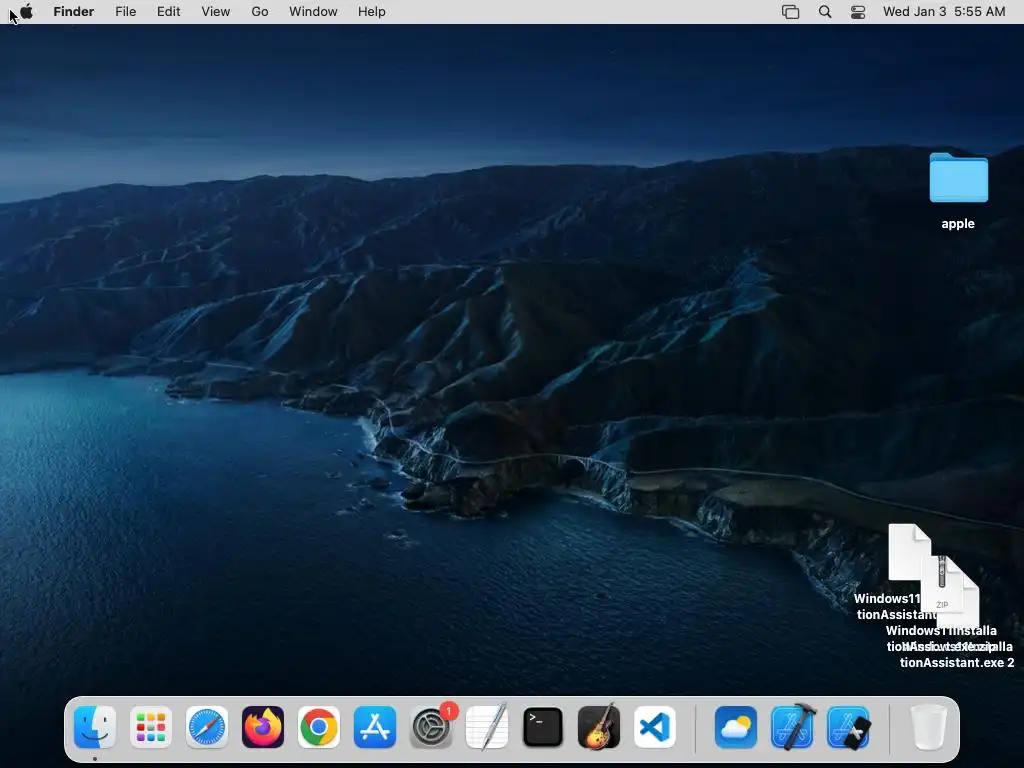Click the Wed Jan 3 5:55 AM clock
Image resolution: width=1024 pixels, height=768 pixels.
click(x=944, y=12)
